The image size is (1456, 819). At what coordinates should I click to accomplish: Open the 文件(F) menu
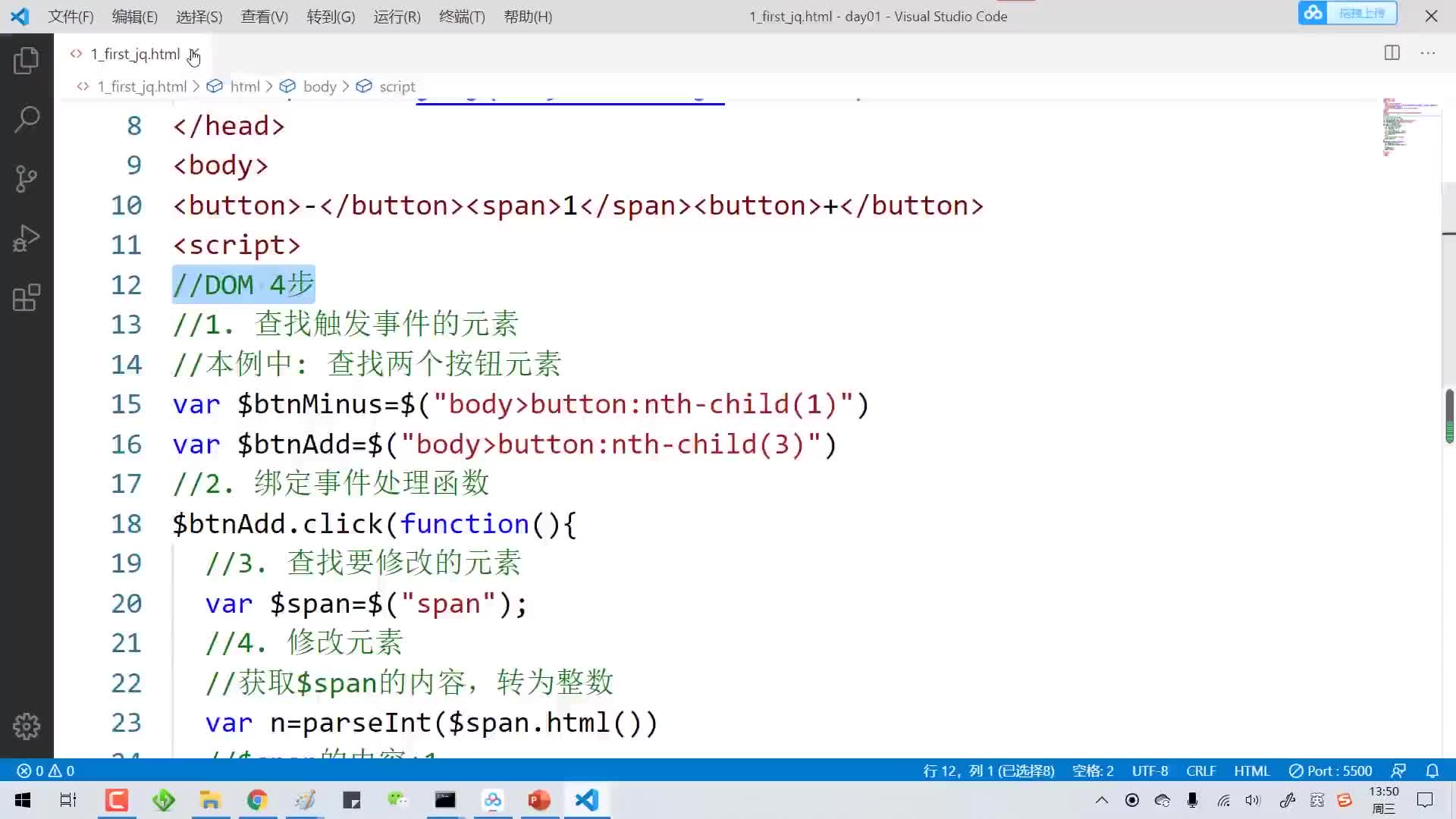(71, 17)
